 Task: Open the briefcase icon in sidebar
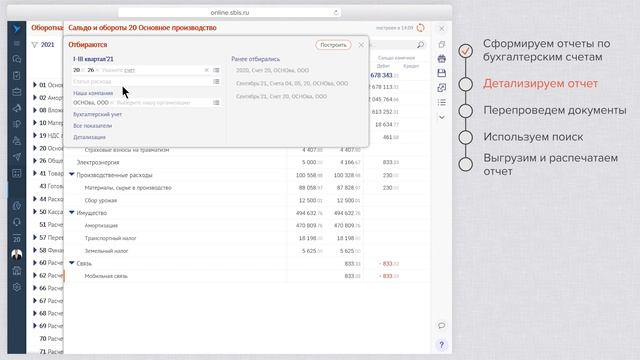[17, 92]
